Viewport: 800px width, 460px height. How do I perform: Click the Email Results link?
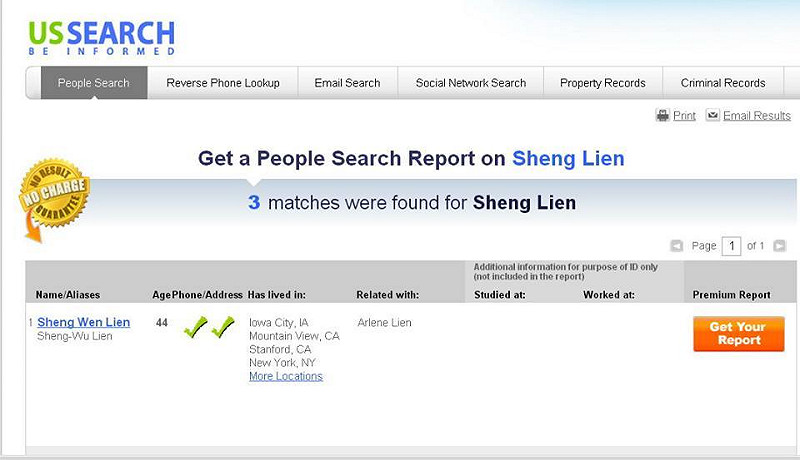757,116
